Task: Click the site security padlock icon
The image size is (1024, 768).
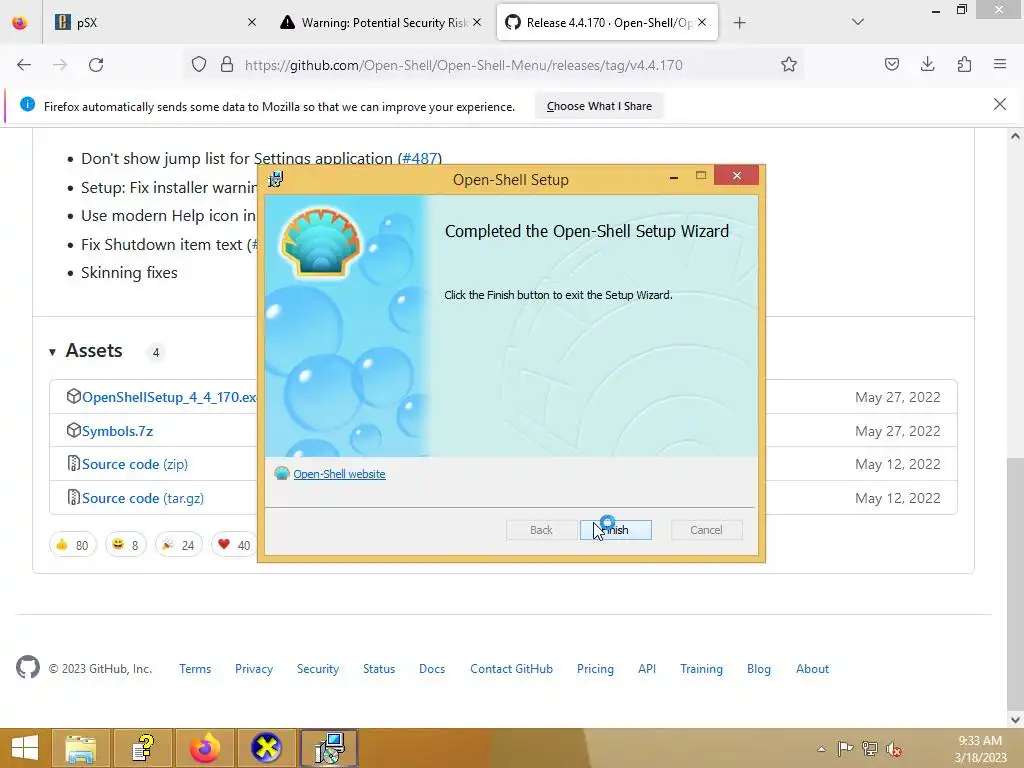Action: pos(227,65)
